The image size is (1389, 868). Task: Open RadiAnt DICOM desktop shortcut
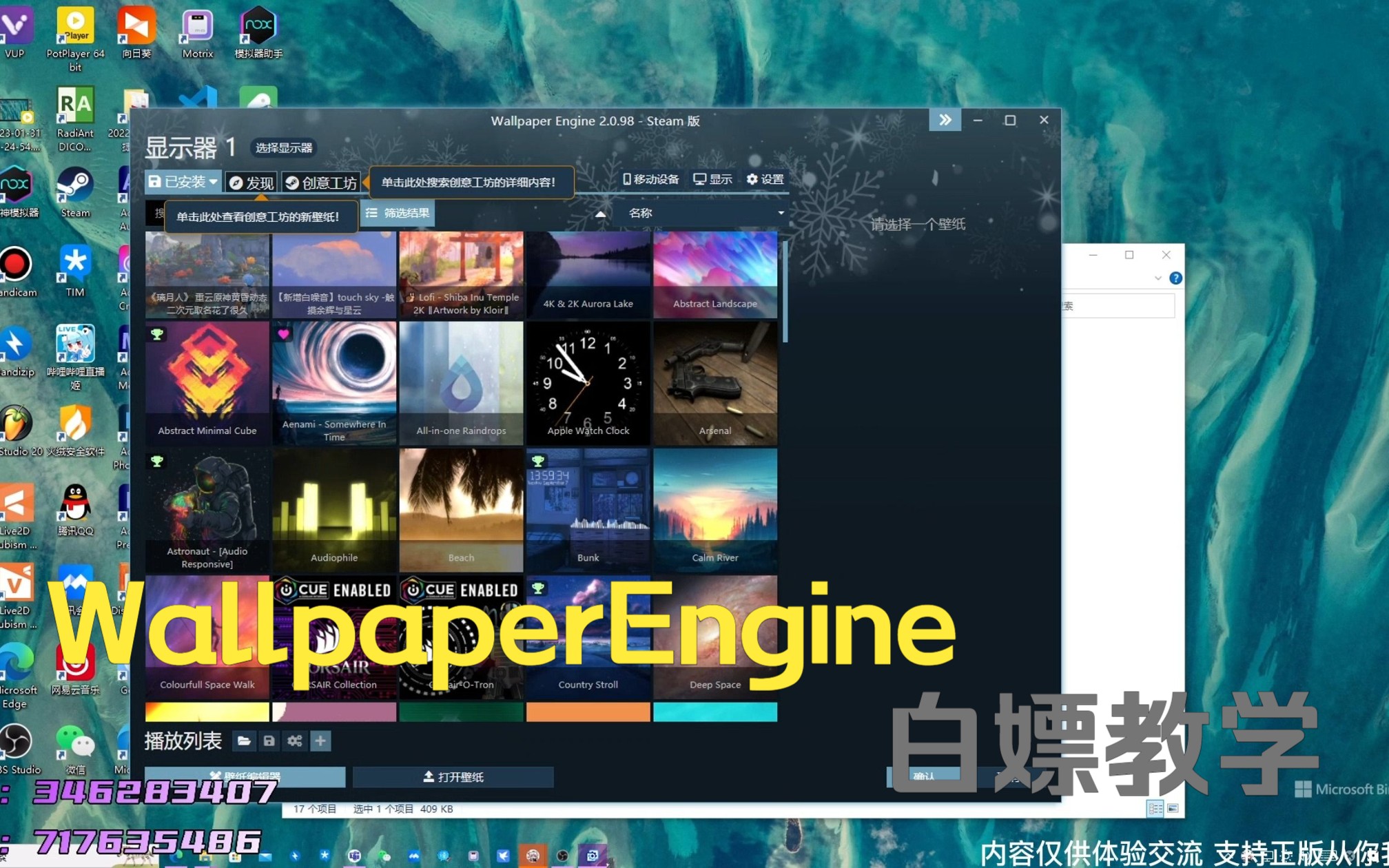[75, 119]
